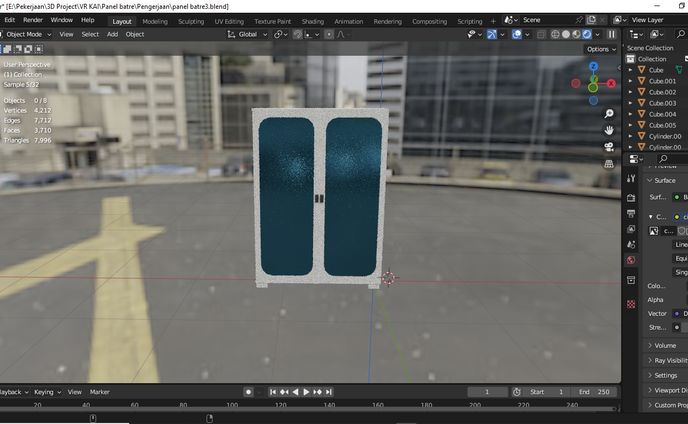The width and height of the screenshot is (688, 424).
Task: Select the Solid viewport shading icon
Action: tap(566, 34)
